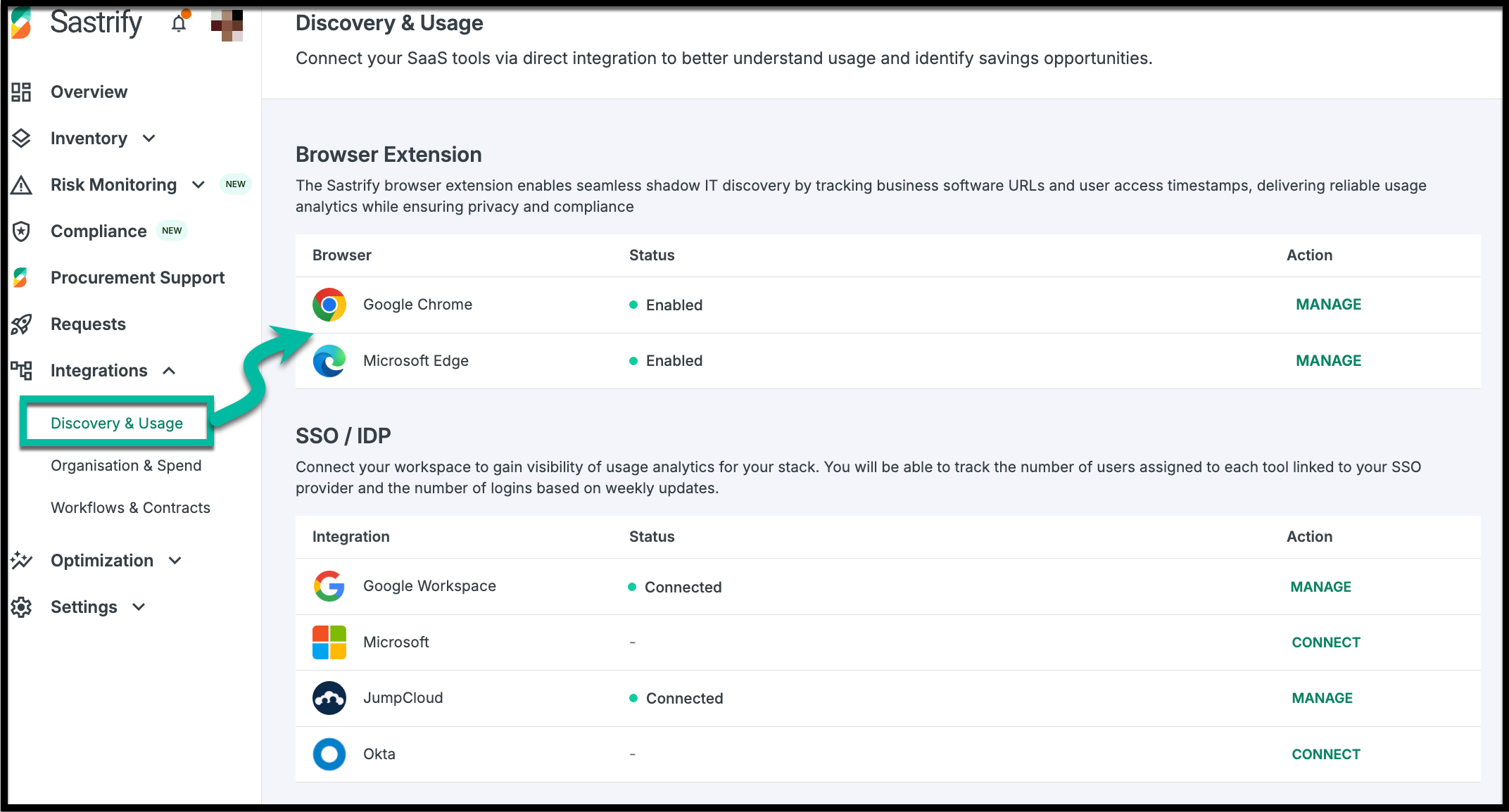
Task: Expand the Inventory chevron
Action: 149,139
